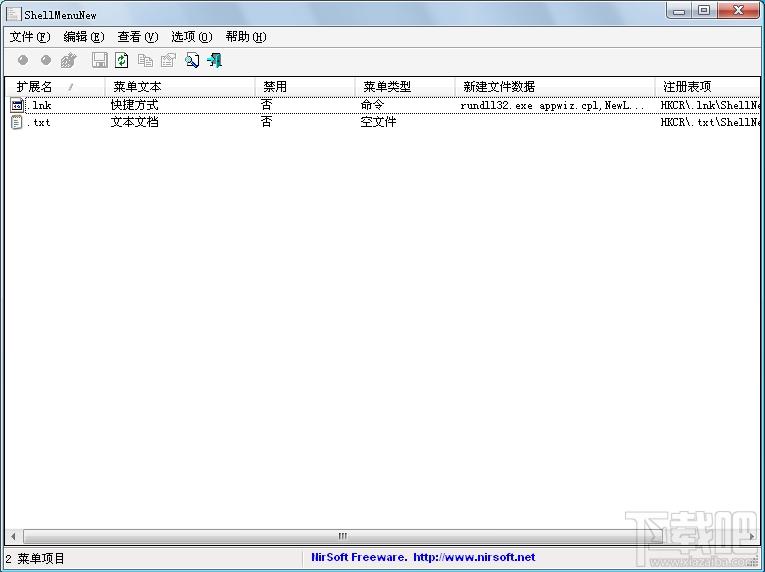Click the 快捷方式 menu text cell
The image size is (765, 572).
point(134,105)
